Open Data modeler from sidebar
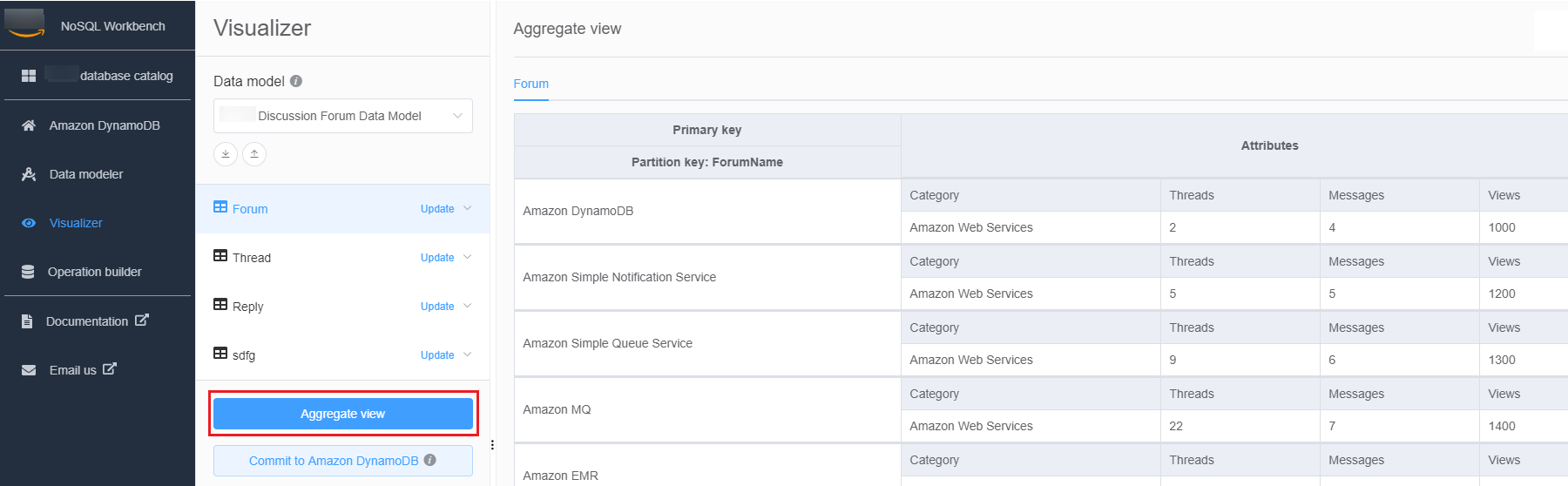 85,174
